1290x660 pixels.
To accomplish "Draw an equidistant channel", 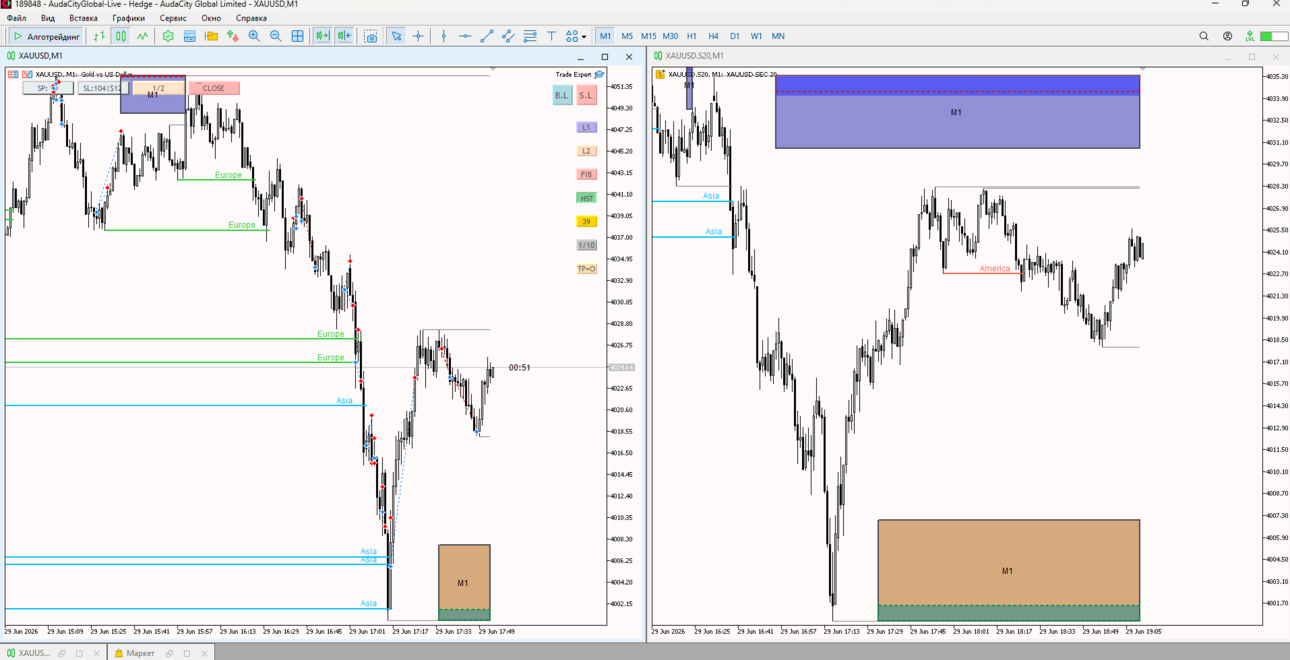I will 509,36.
